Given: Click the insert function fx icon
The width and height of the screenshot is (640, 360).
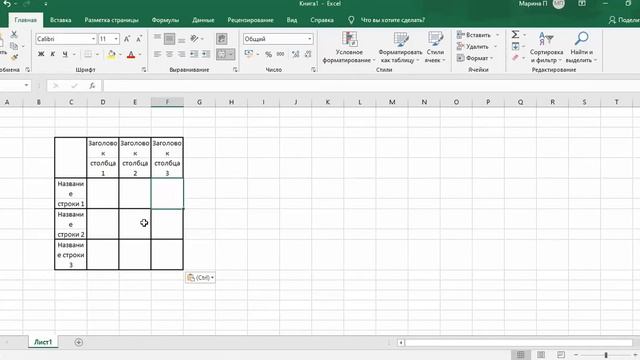Looking at the screenshot, I should [92, 85].
